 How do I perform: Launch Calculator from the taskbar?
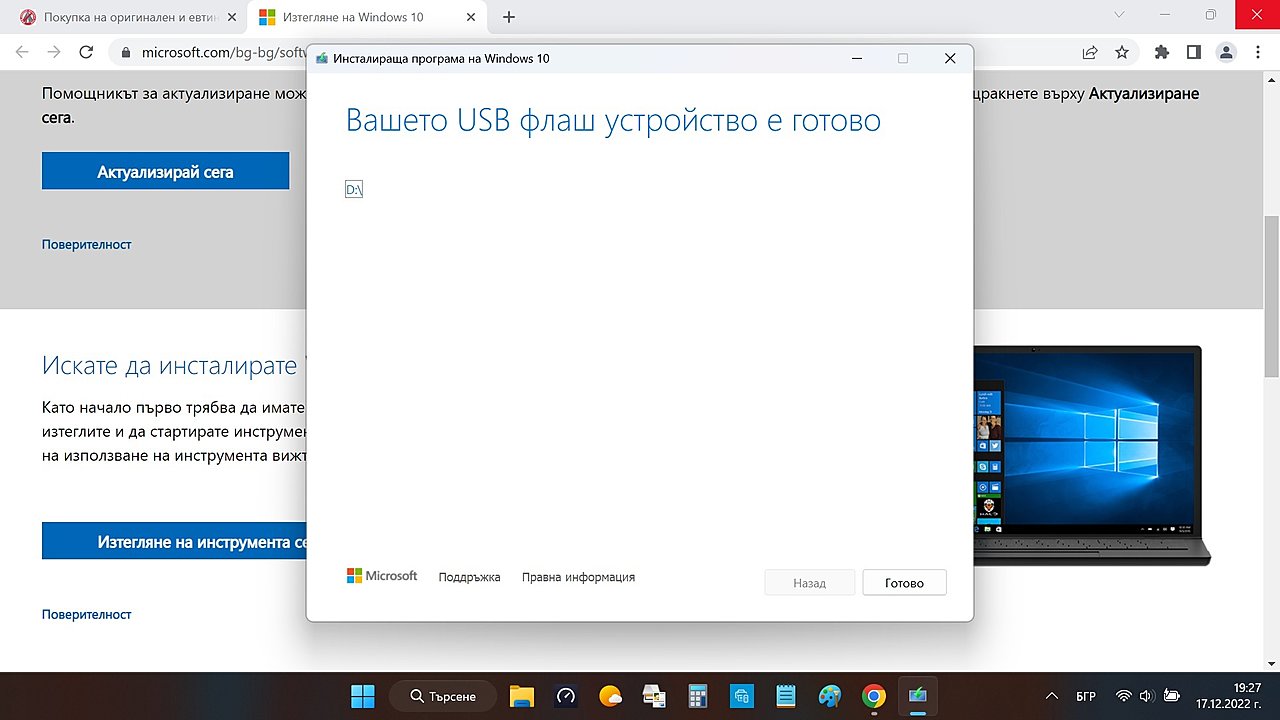click(697, 696)
